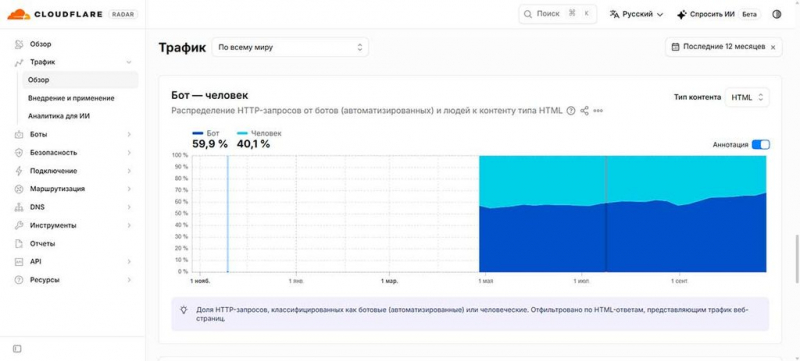
Task: Click the Бот — человек chart title
Action: [210, 95]
